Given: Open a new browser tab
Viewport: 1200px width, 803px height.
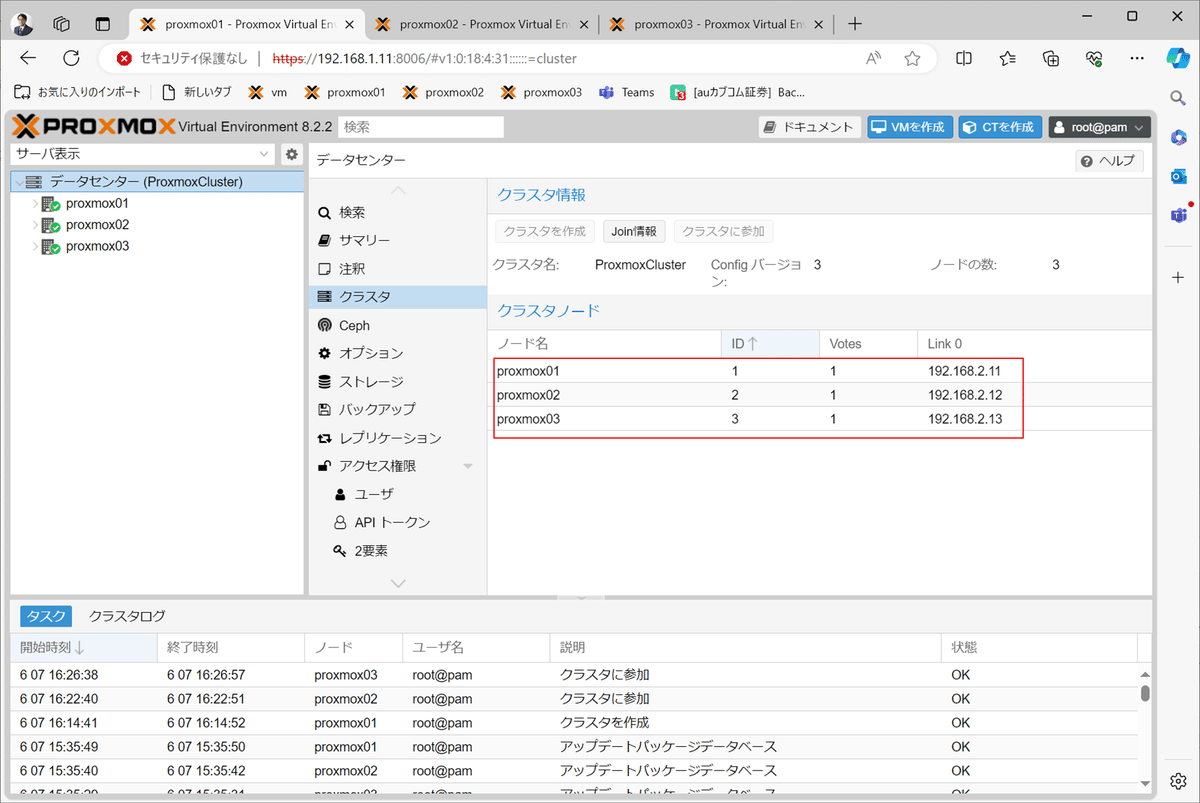Looking at the screenshot, I should click(x=854, y=24).
